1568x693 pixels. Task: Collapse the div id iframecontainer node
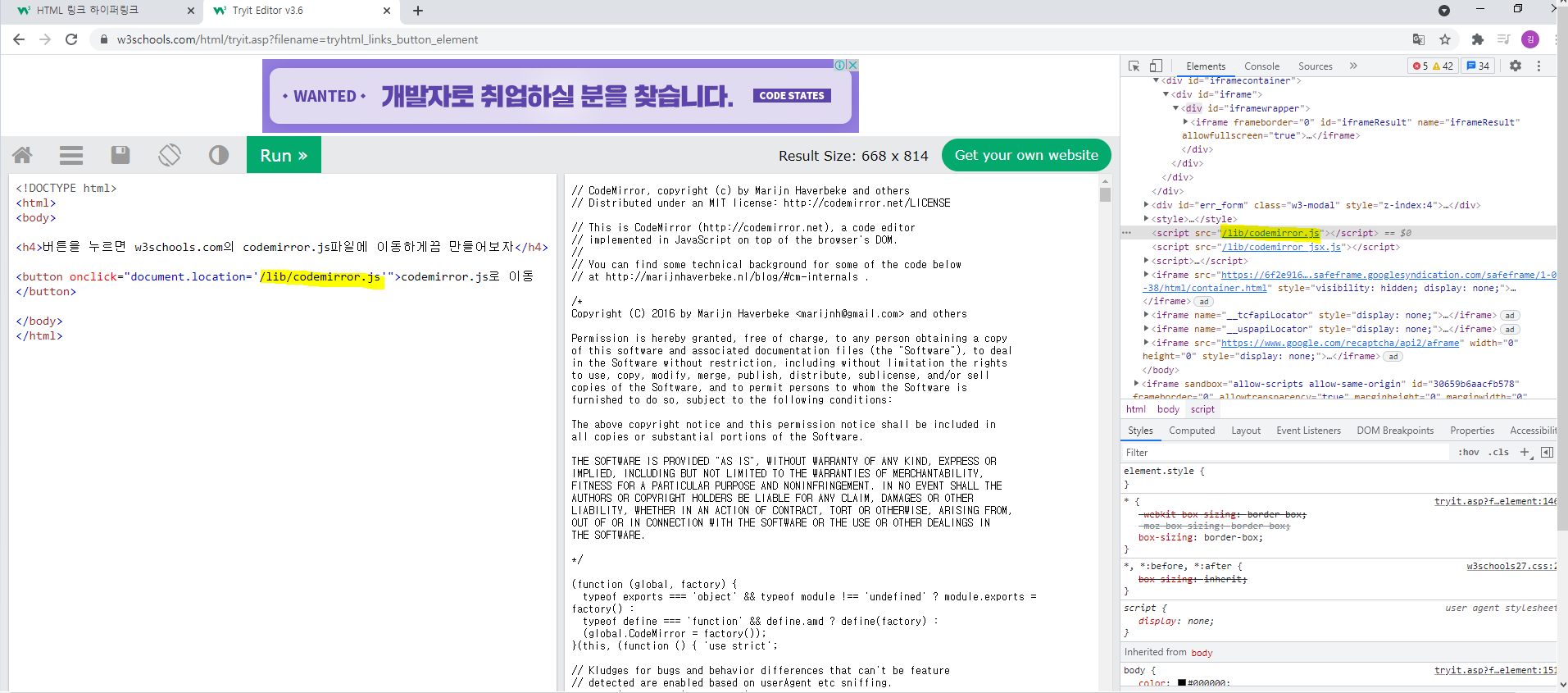pos(1157,80)
